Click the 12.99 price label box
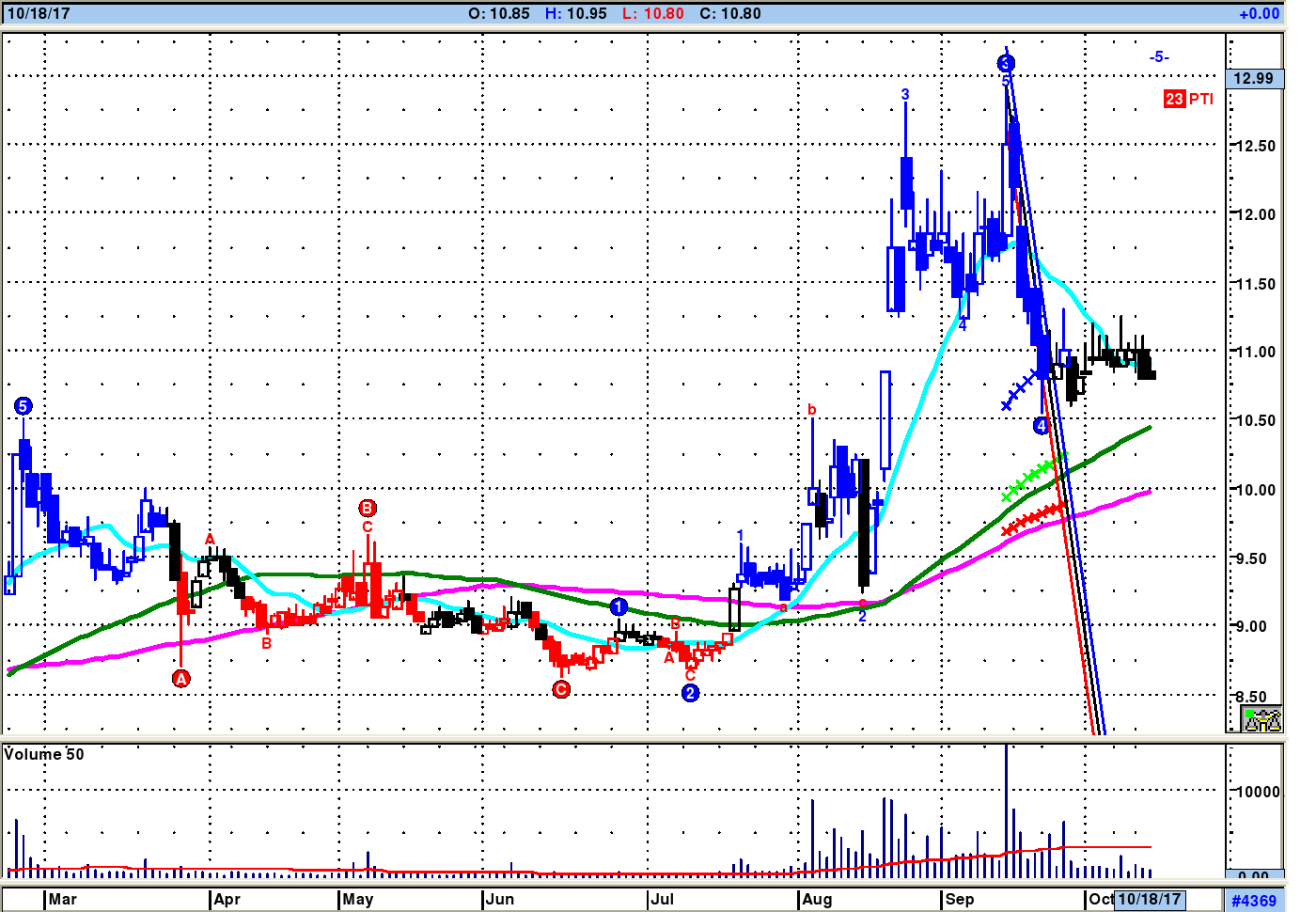This screenshot has width=1316, height=912. pos(1254,78)
